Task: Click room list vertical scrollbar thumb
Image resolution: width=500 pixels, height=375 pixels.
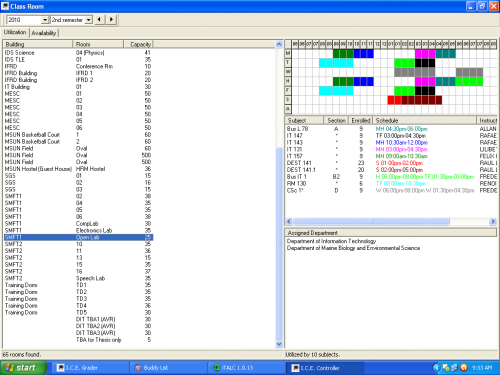Action: [x=279, y=243]
